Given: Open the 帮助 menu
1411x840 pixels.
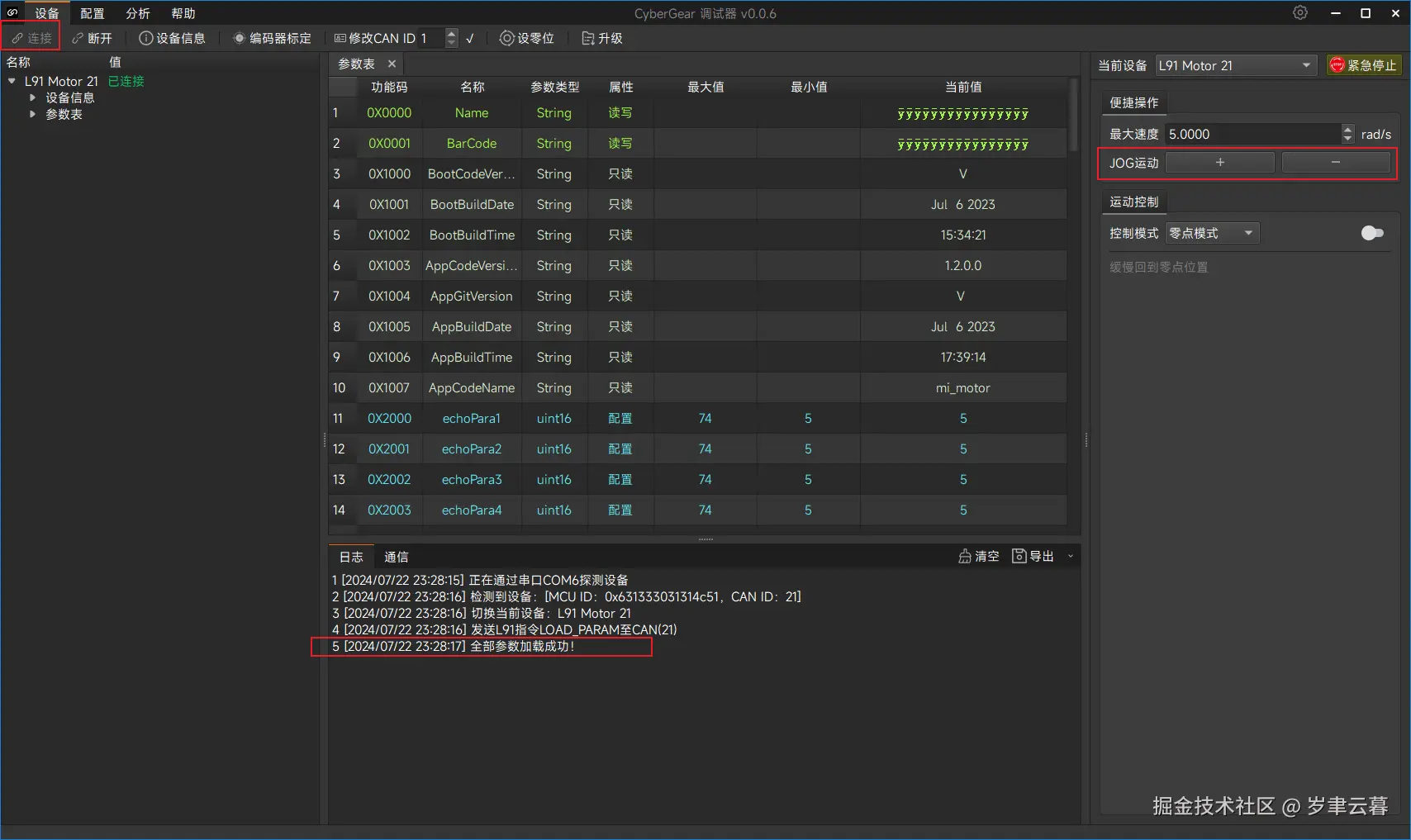Looking at the screenshot, I should coord(183,13).
